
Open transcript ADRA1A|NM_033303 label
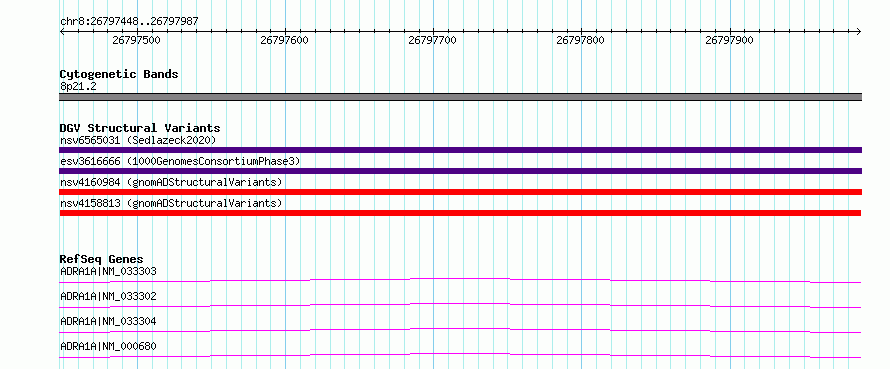point(108,271)
